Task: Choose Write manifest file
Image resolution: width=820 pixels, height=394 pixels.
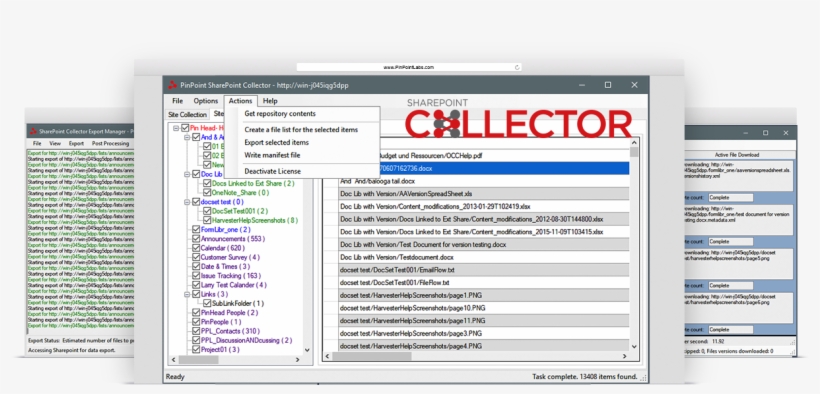Action: [x=272, y=155]
